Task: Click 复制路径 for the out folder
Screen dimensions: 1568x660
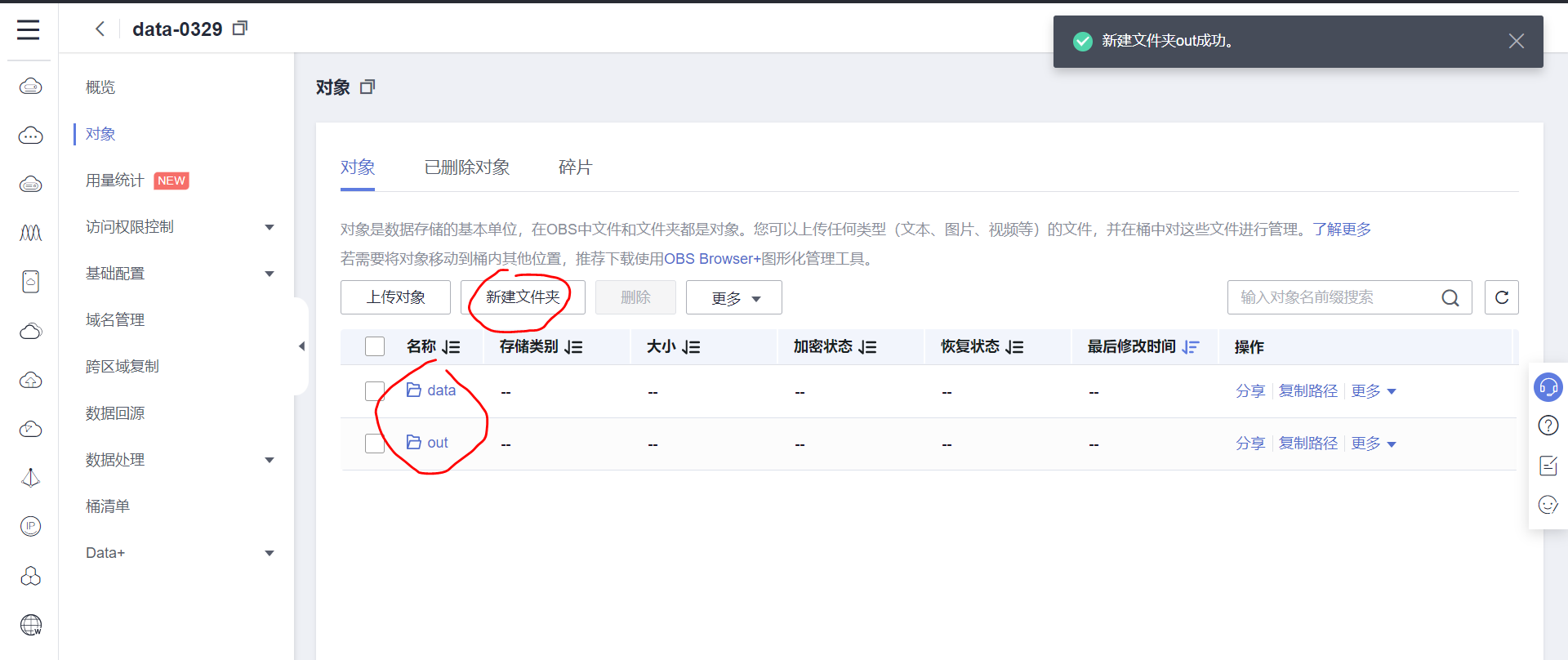Action: (x=1308, y=444)
